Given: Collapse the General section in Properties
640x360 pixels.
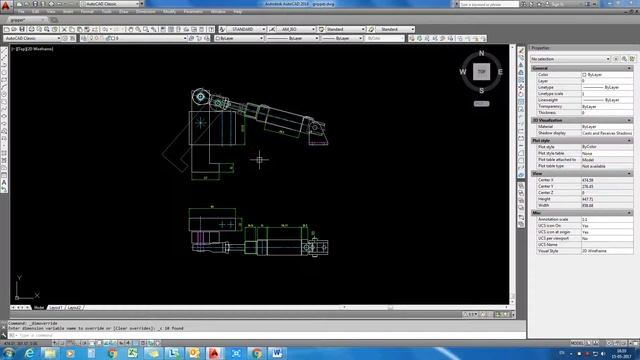Looking at the screenshot, I should [629, 68].
